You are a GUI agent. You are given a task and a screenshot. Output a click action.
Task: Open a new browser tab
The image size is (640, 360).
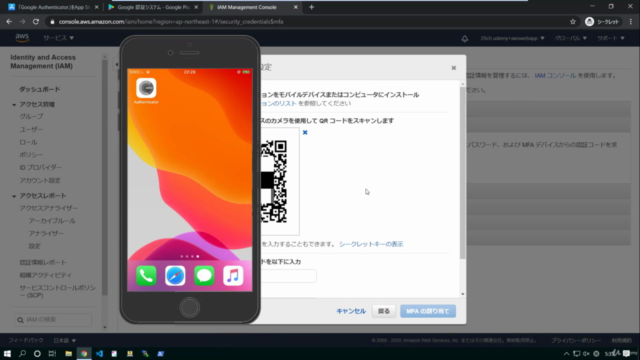point(311,7)
